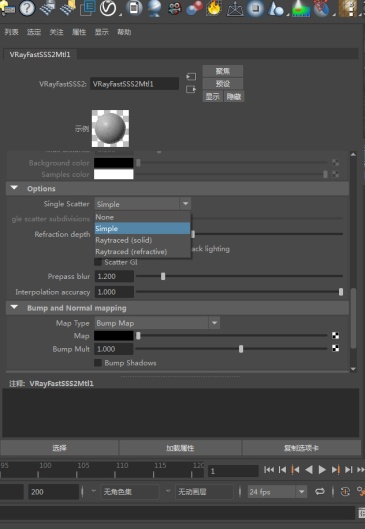The width and height of the screenshot is (365, 529).
Task: Click the 显示 button beside 隐藏
Action: pos(213,96)
